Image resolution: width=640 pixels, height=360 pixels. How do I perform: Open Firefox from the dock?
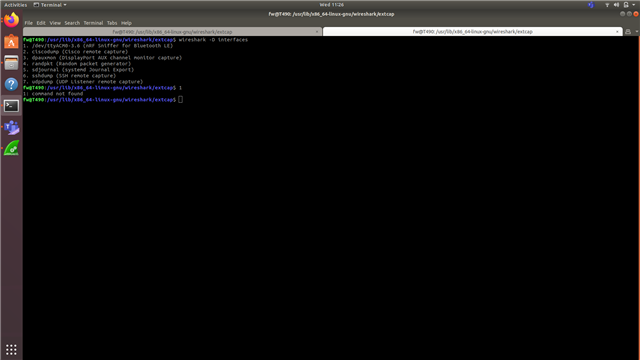(11, 20)
